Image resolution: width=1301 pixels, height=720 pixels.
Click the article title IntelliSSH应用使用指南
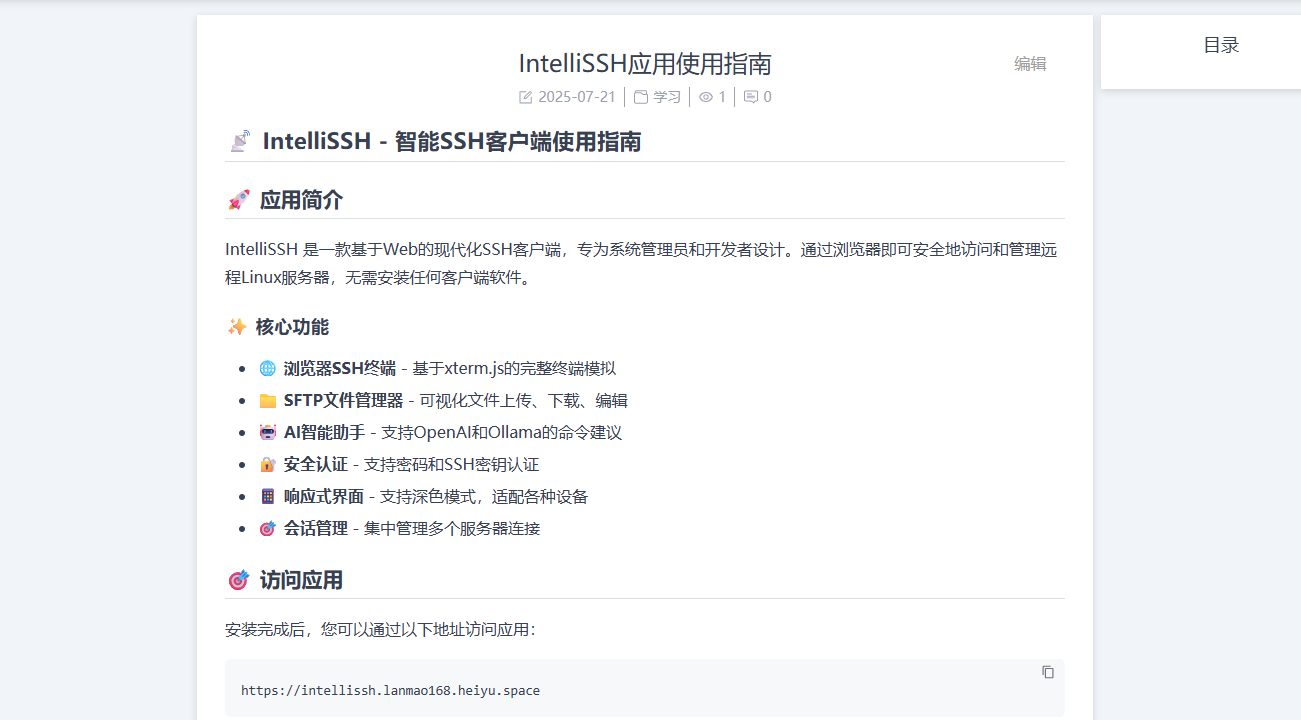coord(645,64)
